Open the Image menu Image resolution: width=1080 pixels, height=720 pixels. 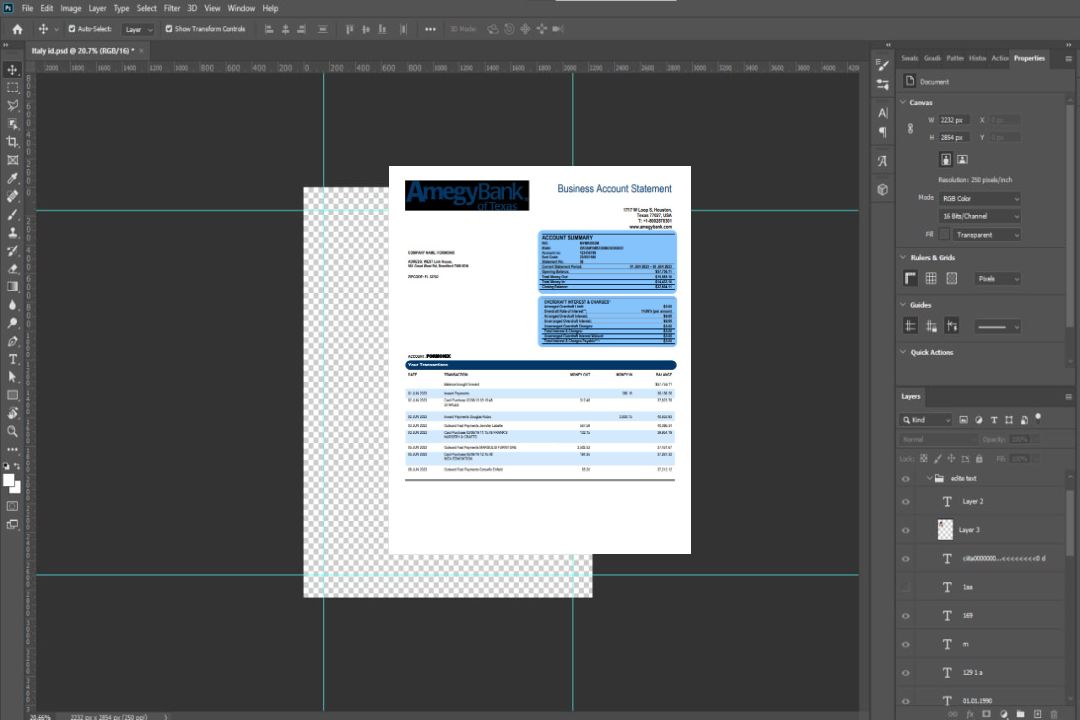70,8
